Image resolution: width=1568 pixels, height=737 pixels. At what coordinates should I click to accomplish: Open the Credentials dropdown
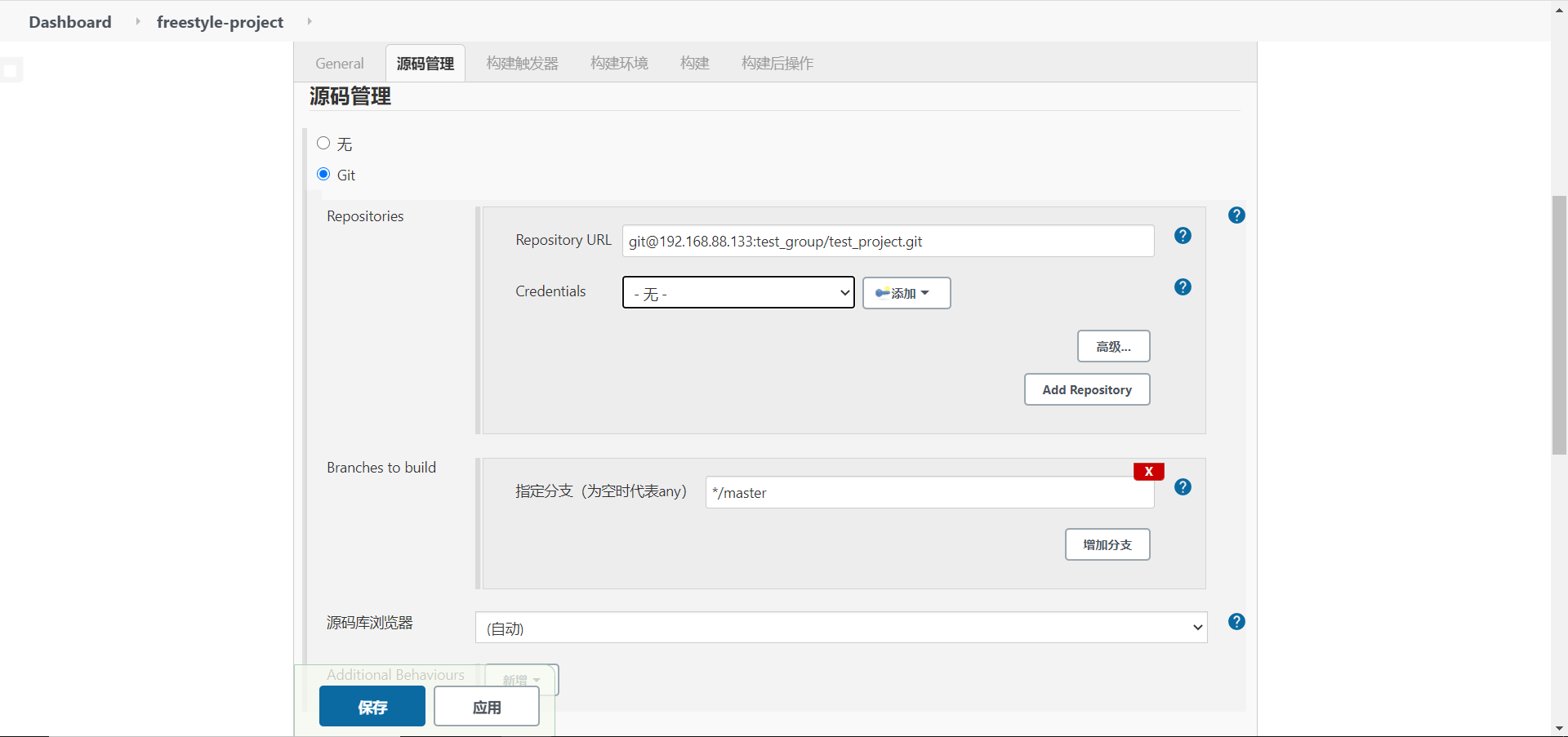738,293
